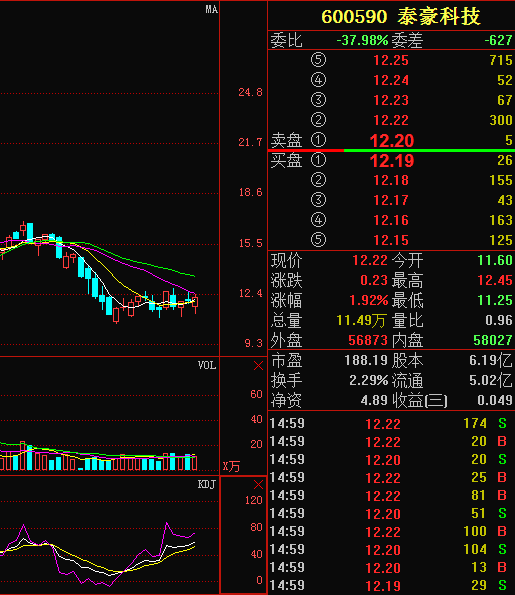This screenshot has height=595, width=515.
Task: Click price axis label 24.8
Action: point(250,92)
